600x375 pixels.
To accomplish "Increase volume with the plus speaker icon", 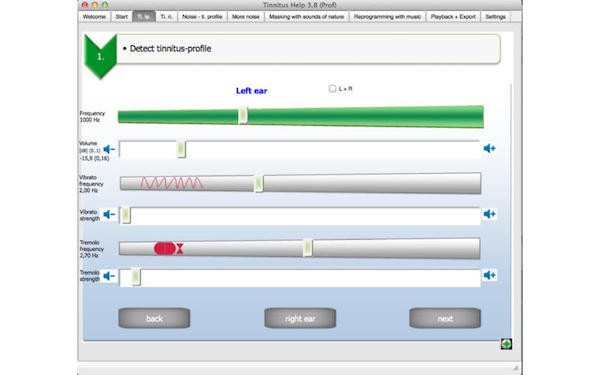I will 489,148.
